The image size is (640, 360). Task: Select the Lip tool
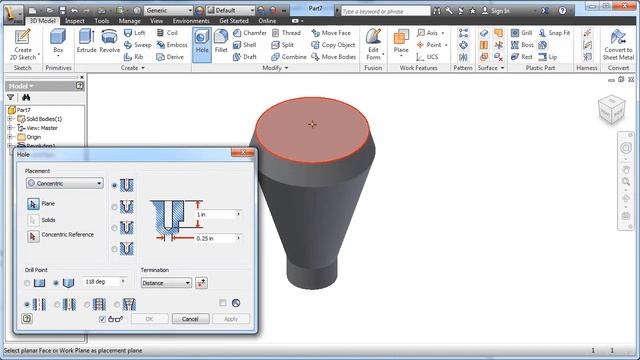click(547, 57)
